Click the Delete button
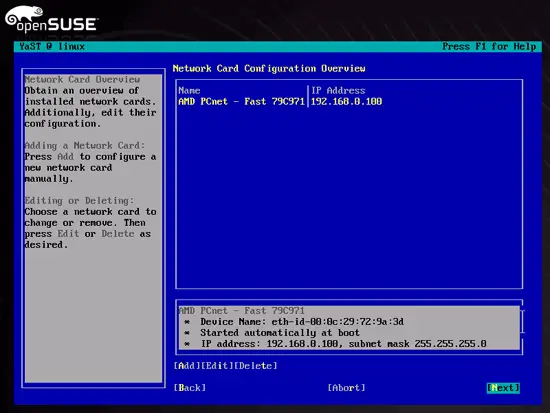This screenshot has width=550, height=413. click(x=256, y=366)
